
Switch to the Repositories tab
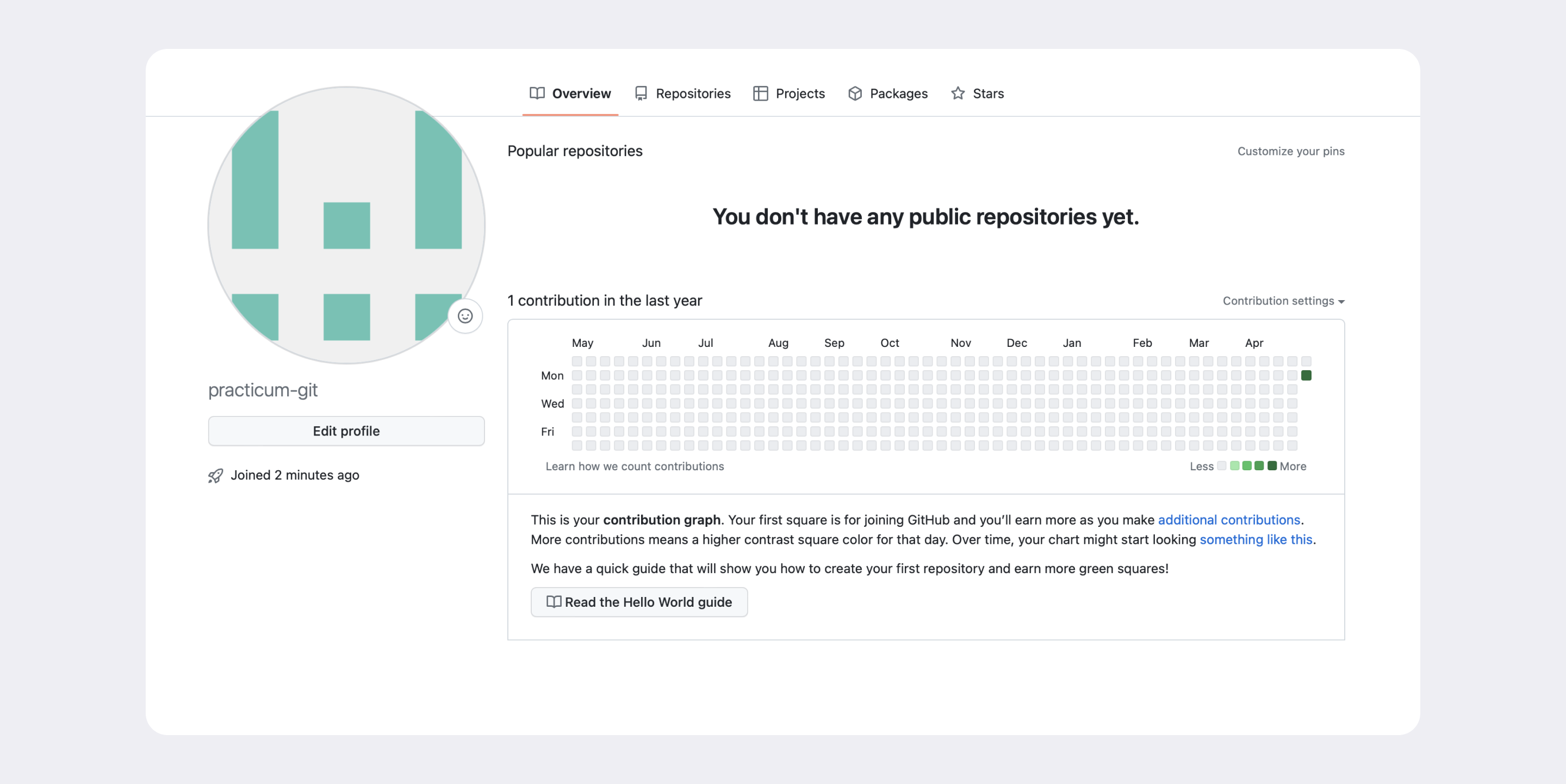click(682, 94)
